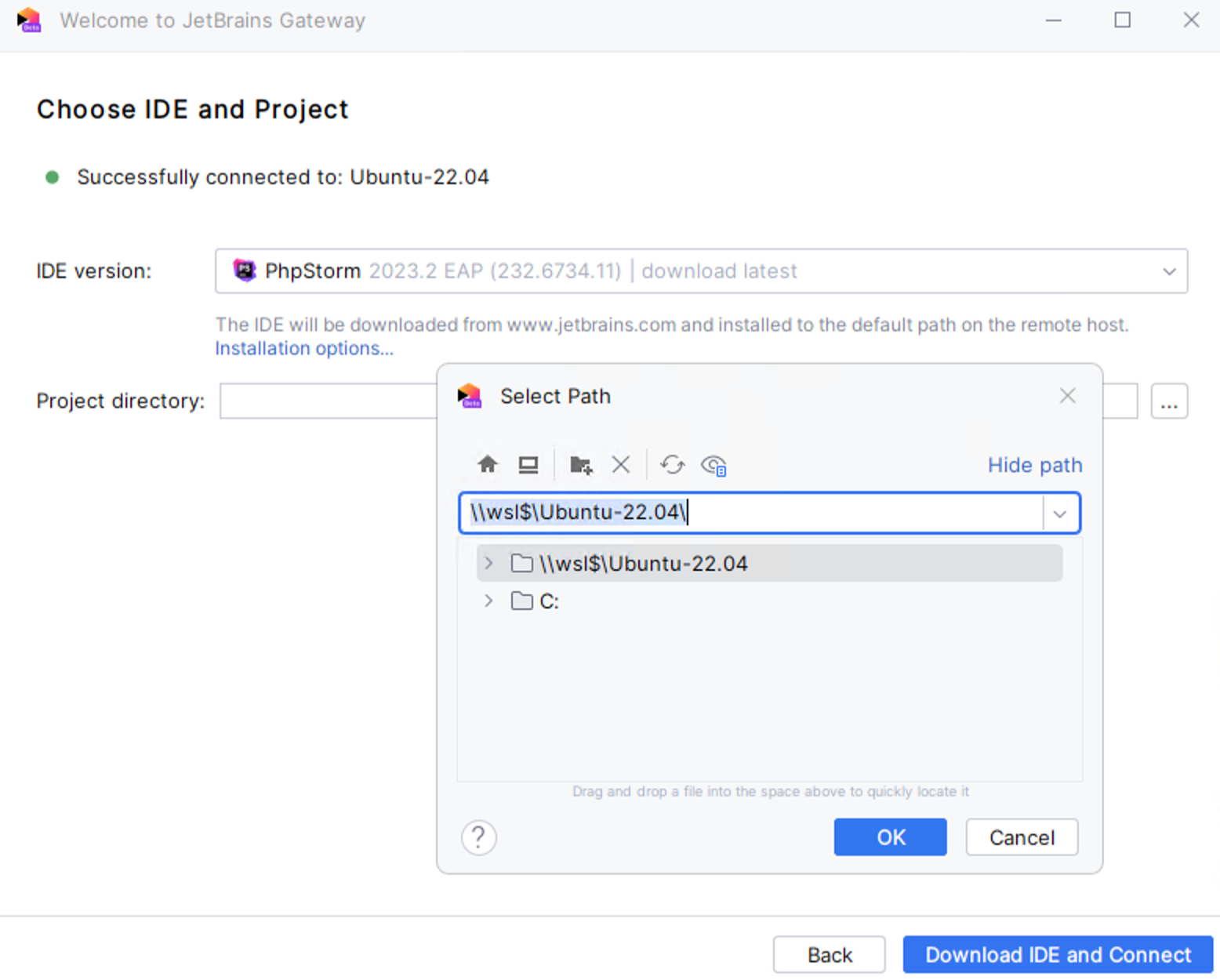Delete the selected path item

pos(620,464)
